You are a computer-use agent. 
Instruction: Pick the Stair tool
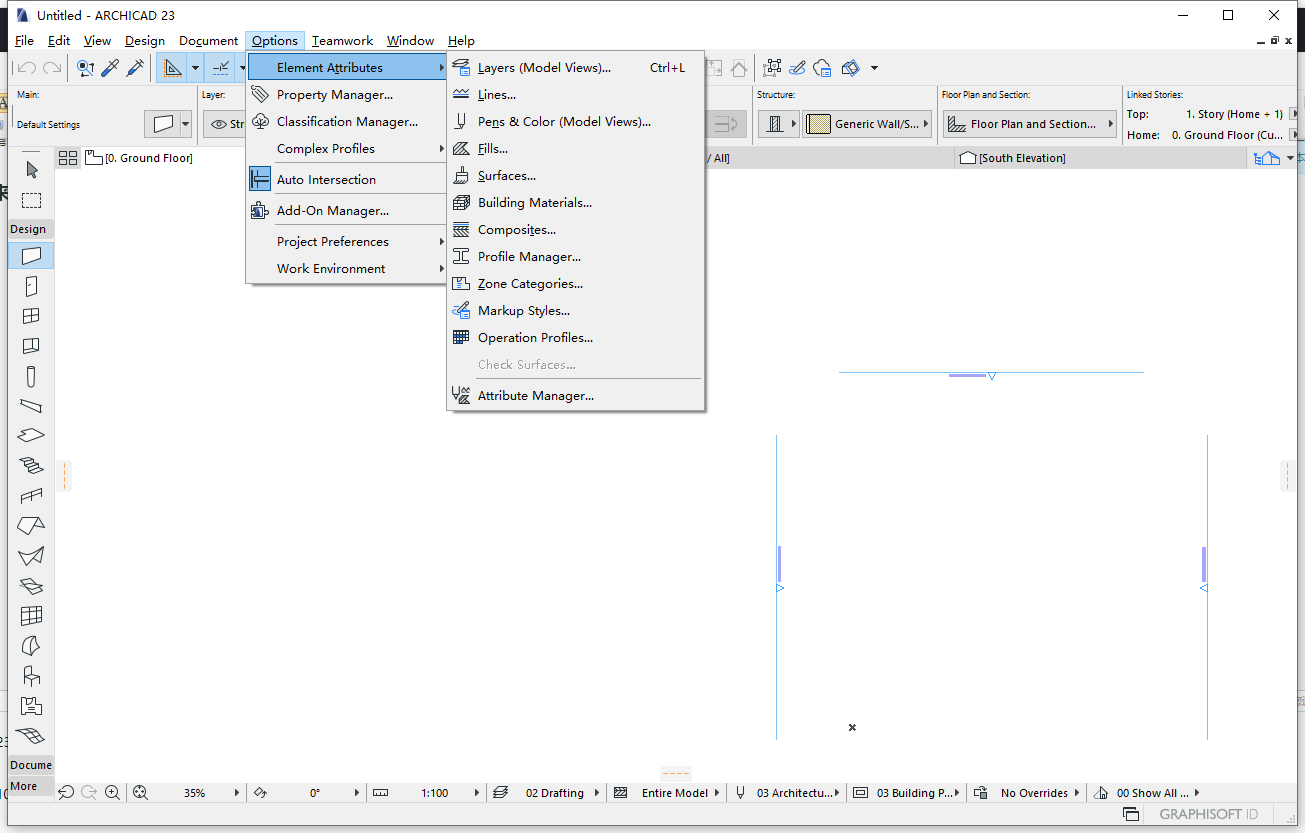(x=31, y=466)
